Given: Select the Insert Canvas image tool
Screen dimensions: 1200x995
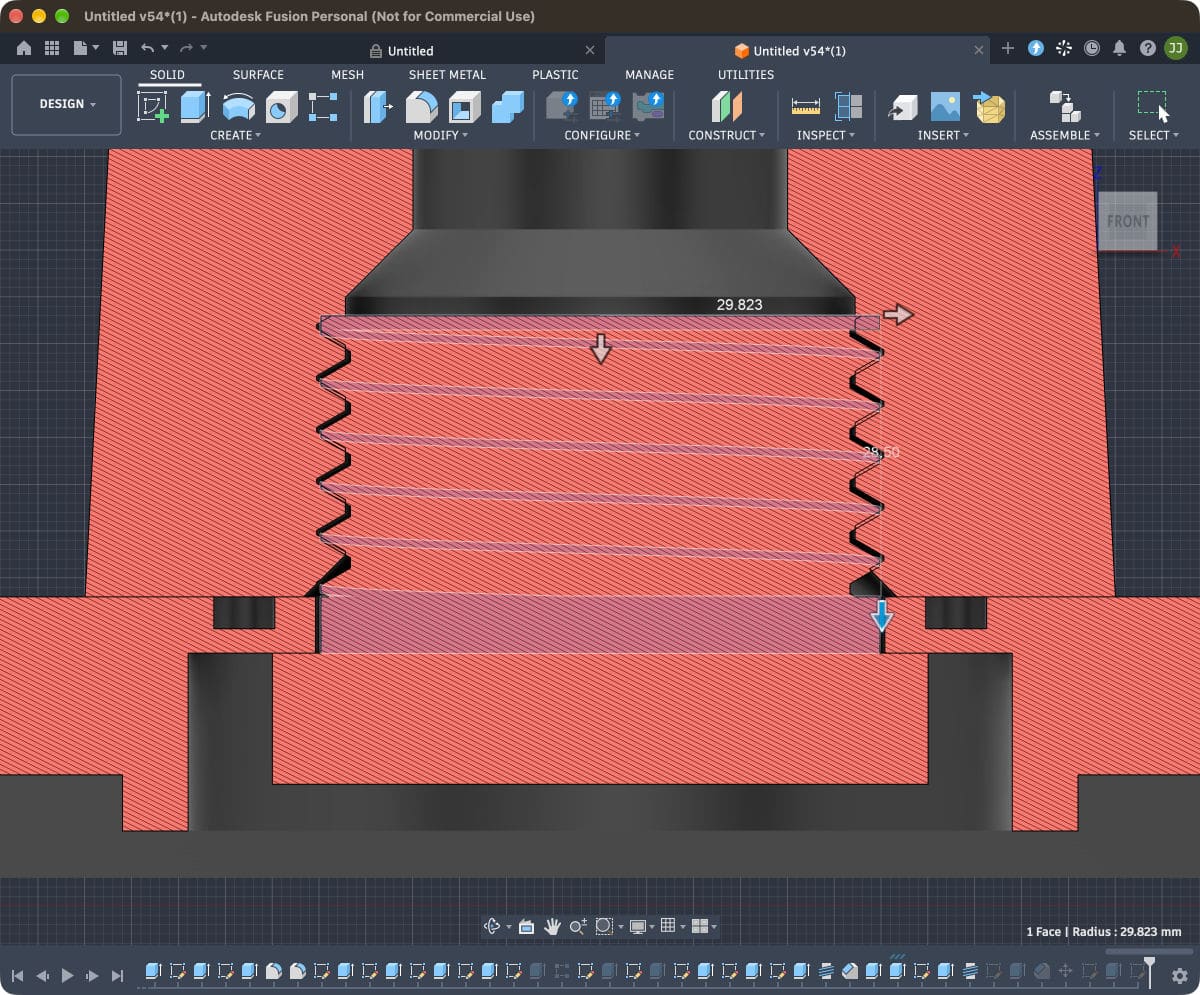Looking at the screenshot, I should [945, 106].
